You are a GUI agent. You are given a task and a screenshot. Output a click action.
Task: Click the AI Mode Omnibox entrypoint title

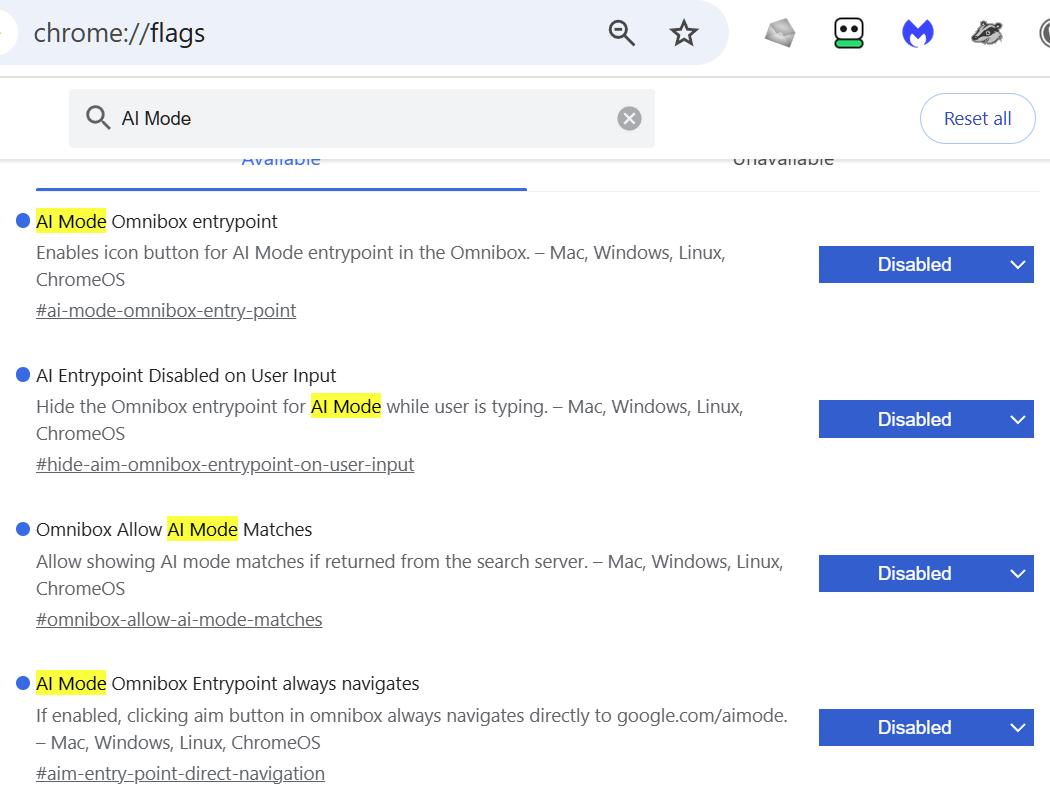(157, 222)
